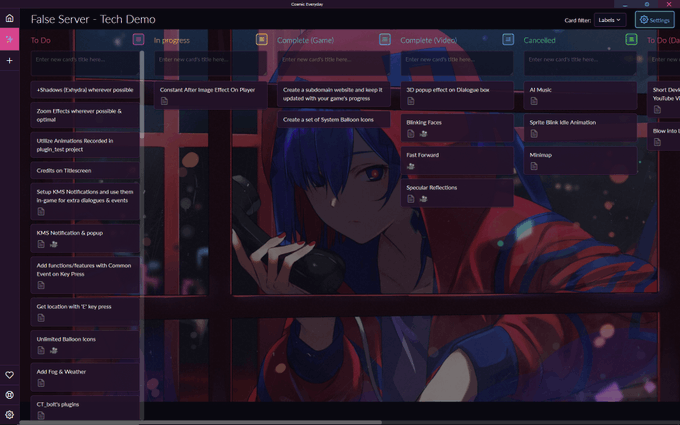Open description icon on Unlimited Balloon Icons card

pos(41,350)
